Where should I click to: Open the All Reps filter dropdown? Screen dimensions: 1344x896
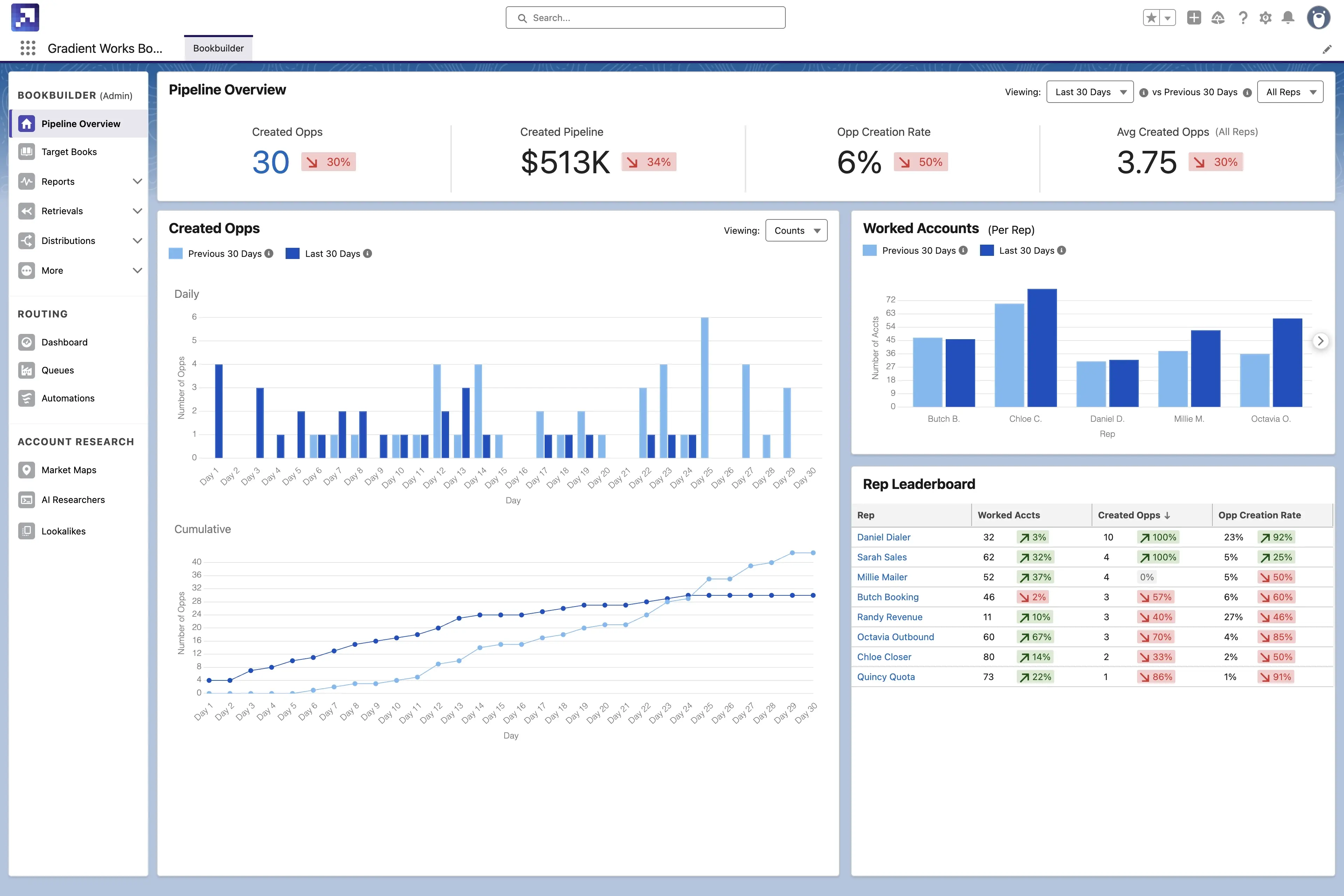pyautogui.click(x=1290, y=92)
